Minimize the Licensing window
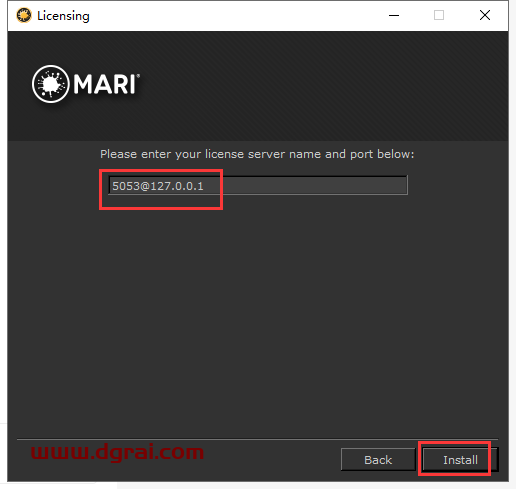This screenshot has width=516, height=489. [394, 15]
